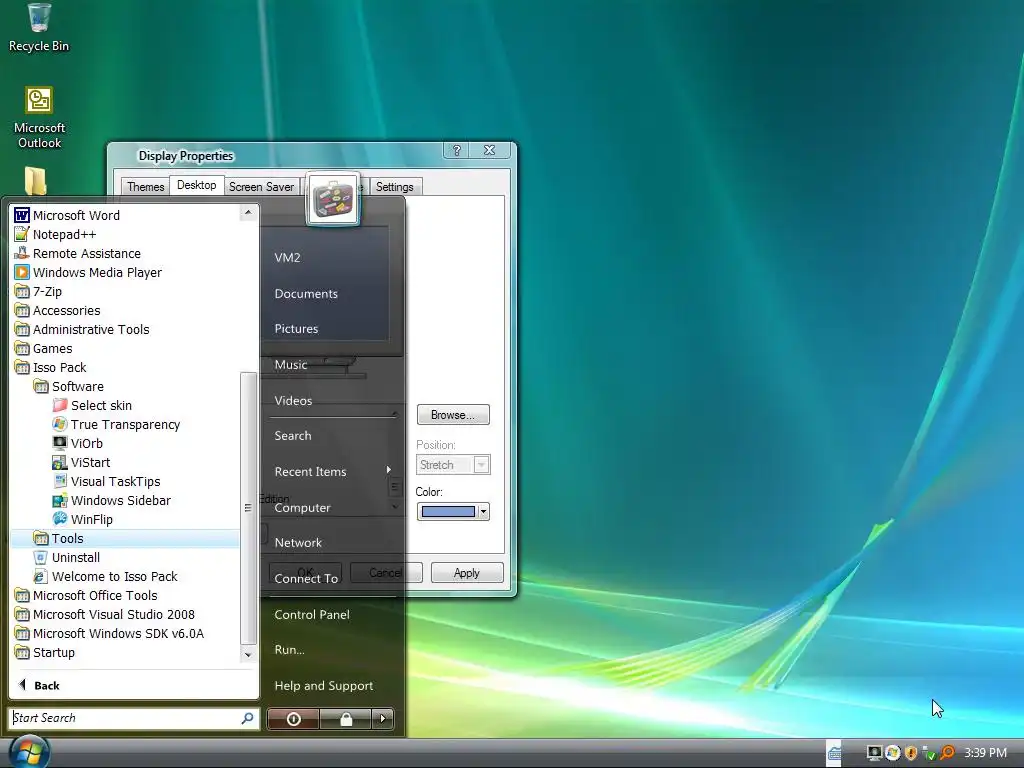Open Pictures from Start menu
1024x768 pixels.
pyautogui.click(x=296, y=328)
